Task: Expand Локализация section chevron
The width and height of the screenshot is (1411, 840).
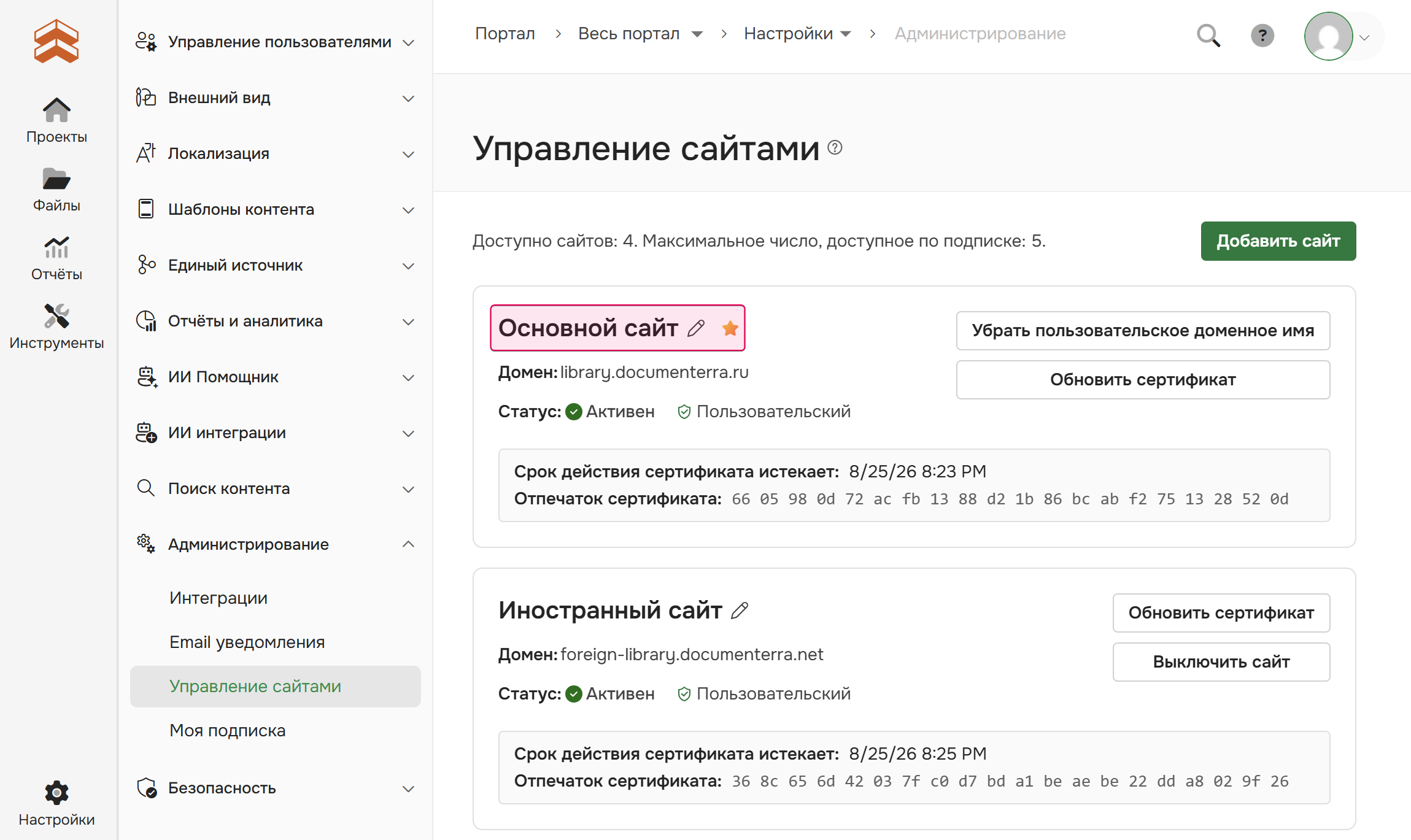Action: pos(408,154)
